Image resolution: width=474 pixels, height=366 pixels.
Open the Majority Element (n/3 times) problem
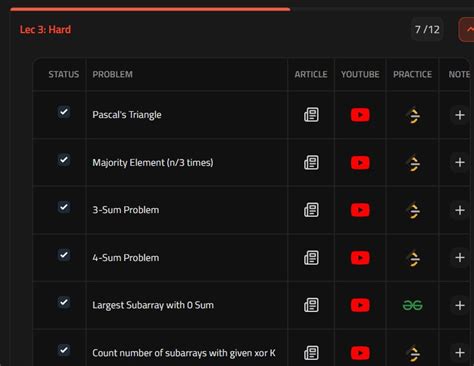153,163
